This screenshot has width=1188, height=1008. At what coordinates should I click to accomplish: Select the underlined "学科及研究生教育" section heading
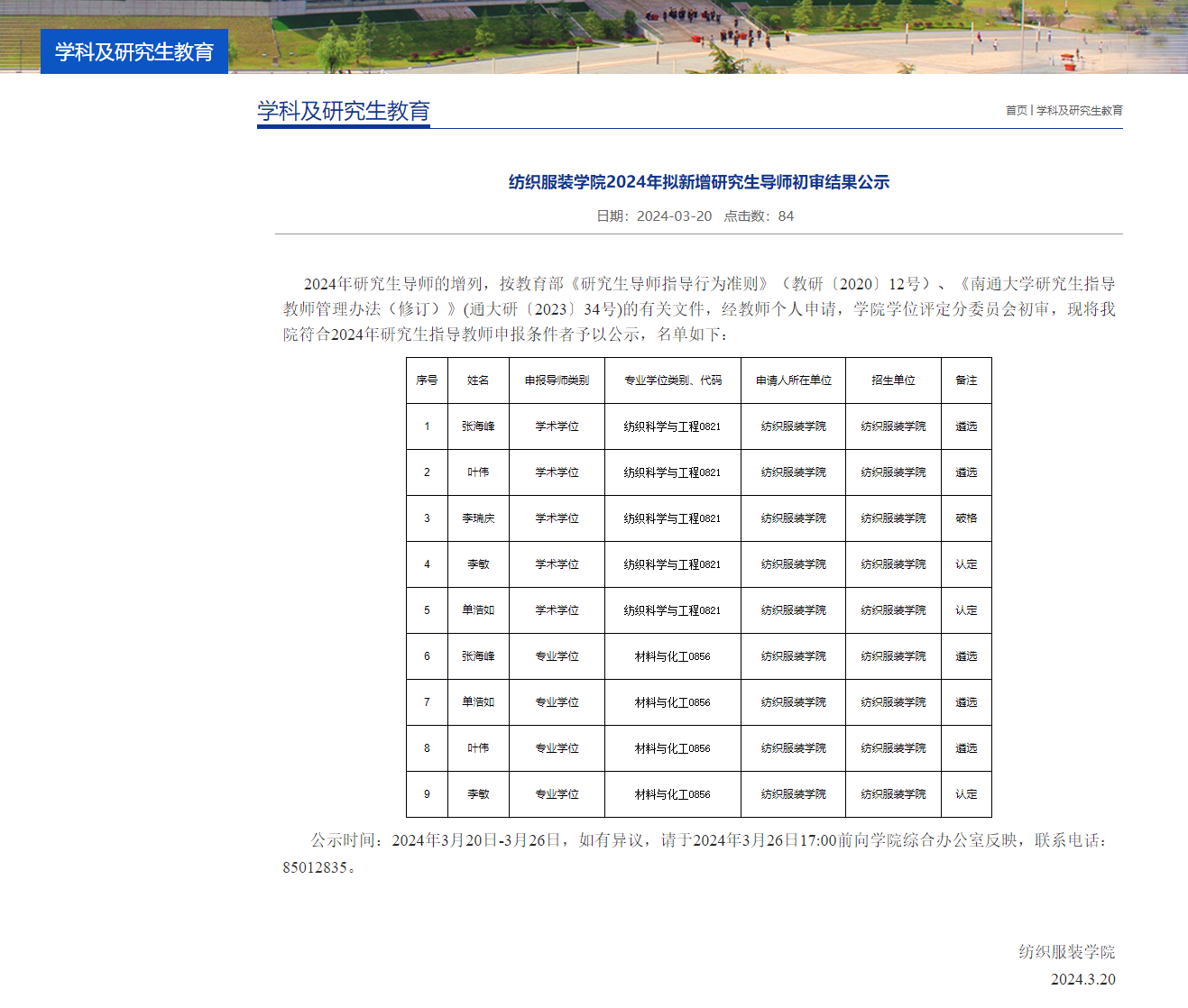point(343,111)
